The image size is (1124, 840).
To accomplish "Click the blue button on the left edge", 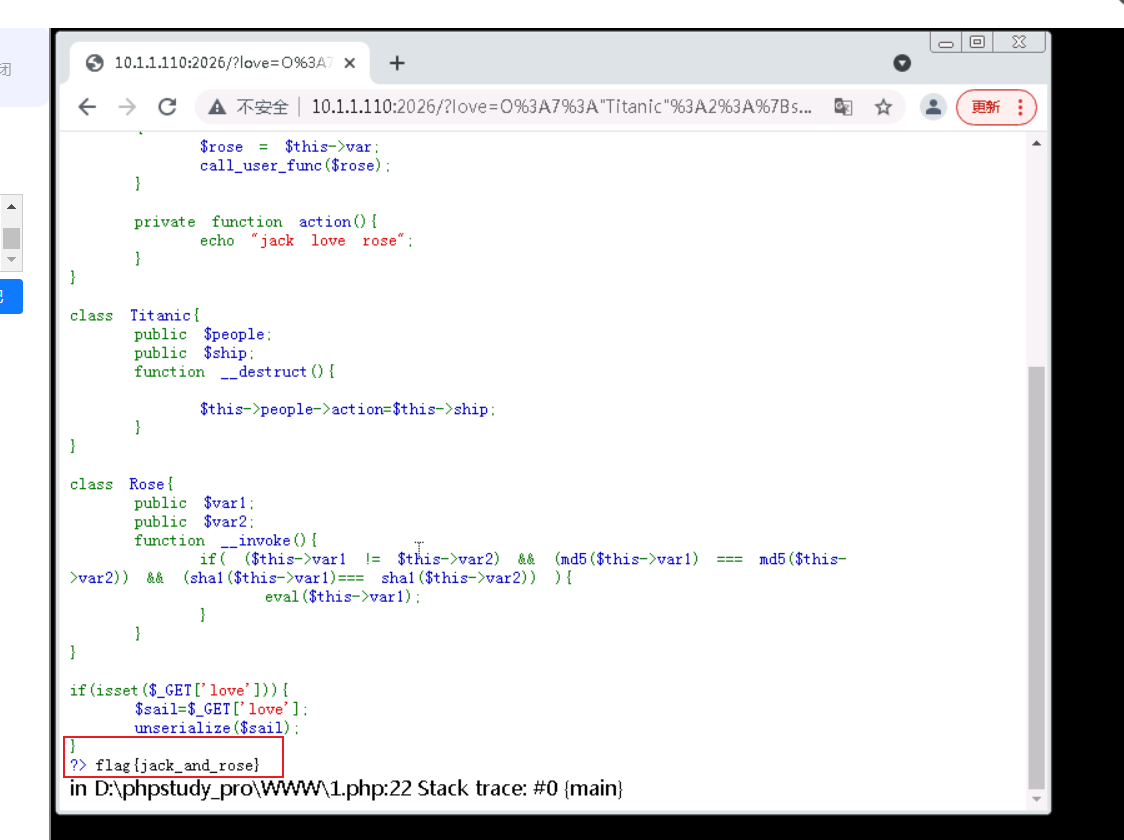I will 13,296.
